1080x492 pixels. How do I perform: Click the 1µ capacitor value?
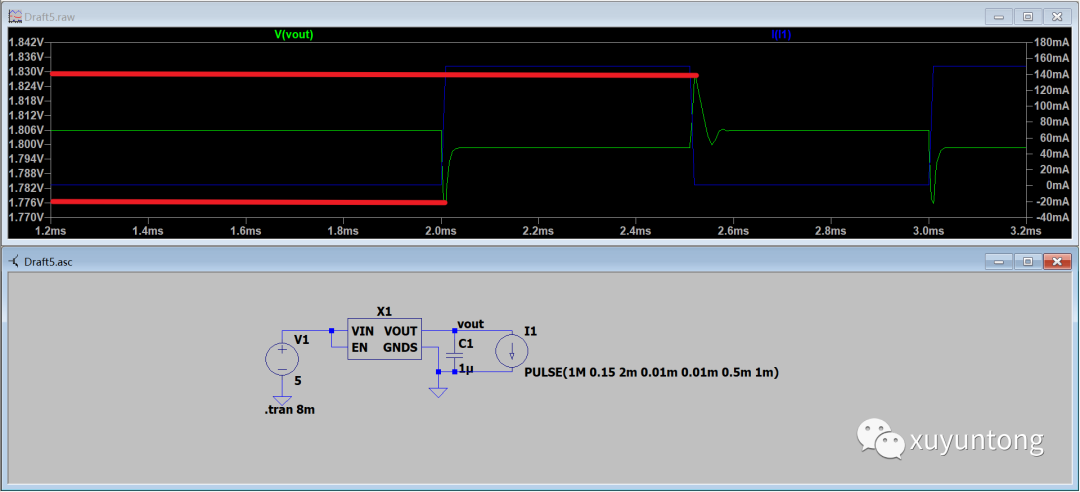coord(466,369)
